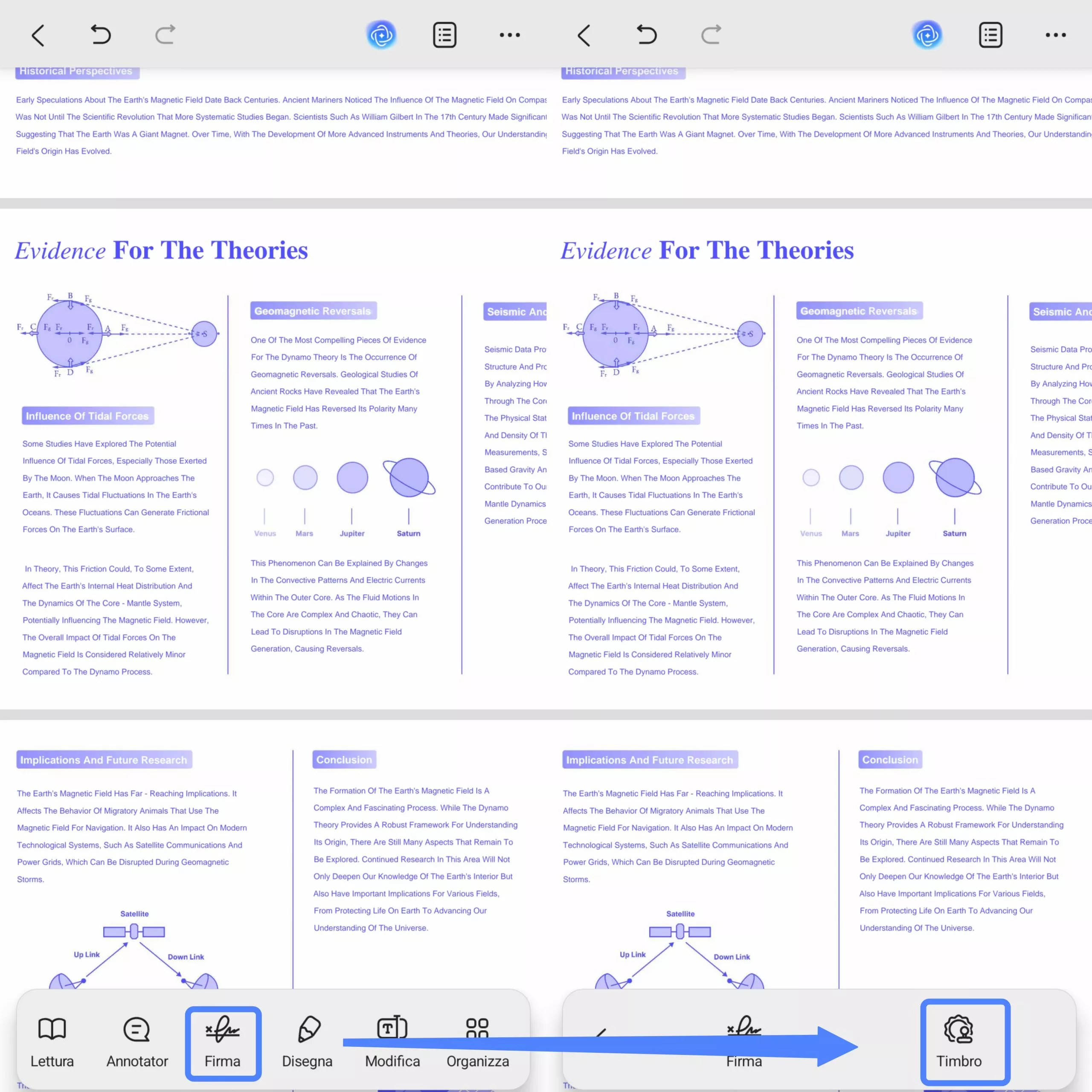
Task: Open the three-dot menu, right panel
Action: coord(1055,35)
